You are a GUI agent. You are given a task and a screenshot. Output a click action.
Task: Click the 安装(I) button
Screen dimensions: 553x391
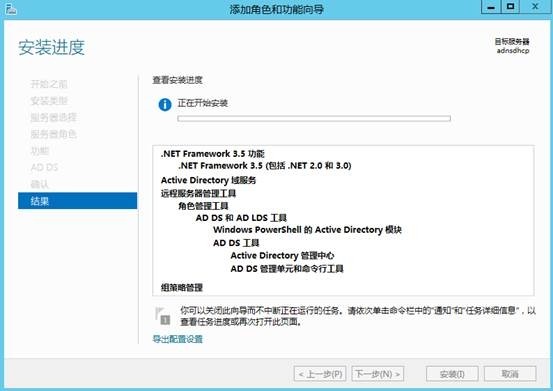pos(452,374)
